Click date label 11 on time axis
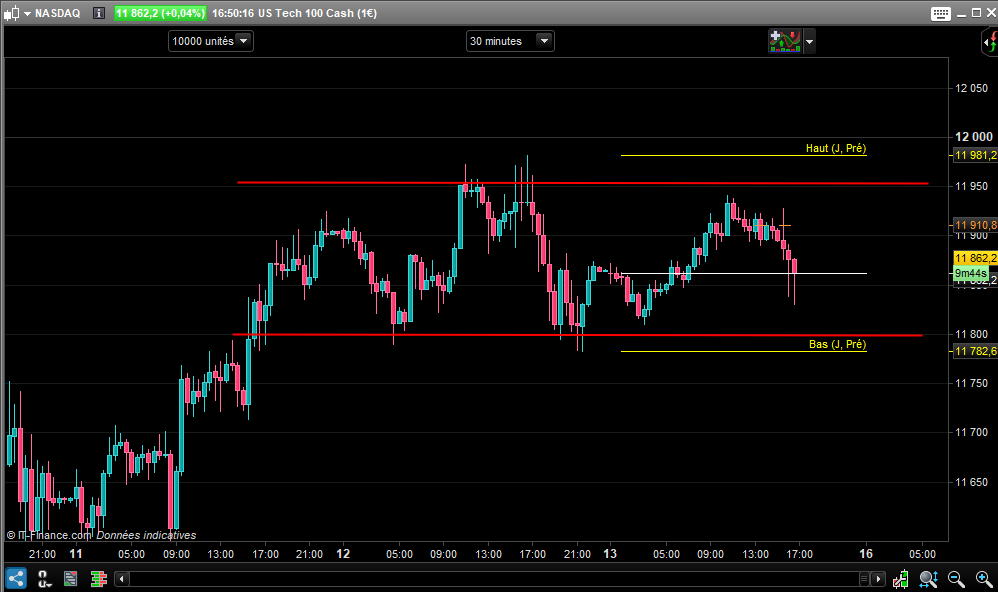The height and width of the screenshot is (592, 998). (76, 554)
